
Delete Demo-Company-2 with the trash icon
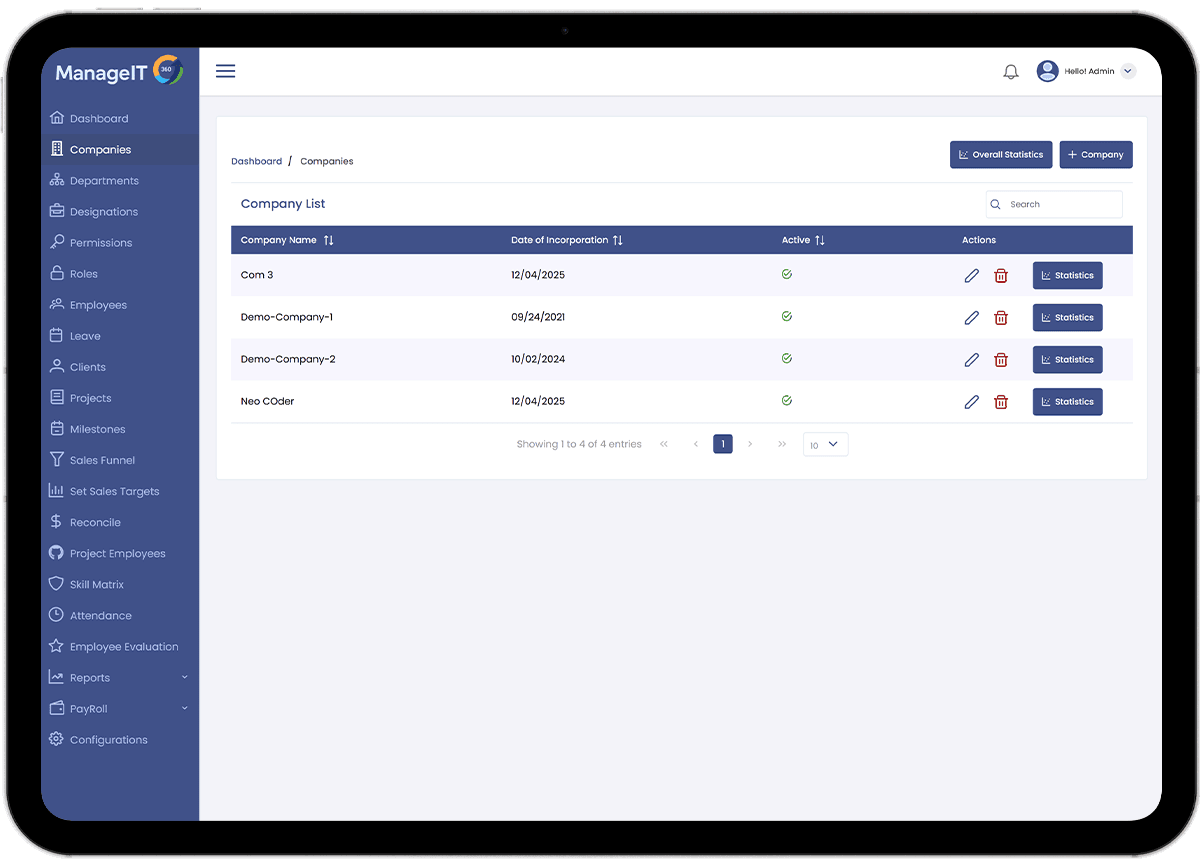(1001, 360)
